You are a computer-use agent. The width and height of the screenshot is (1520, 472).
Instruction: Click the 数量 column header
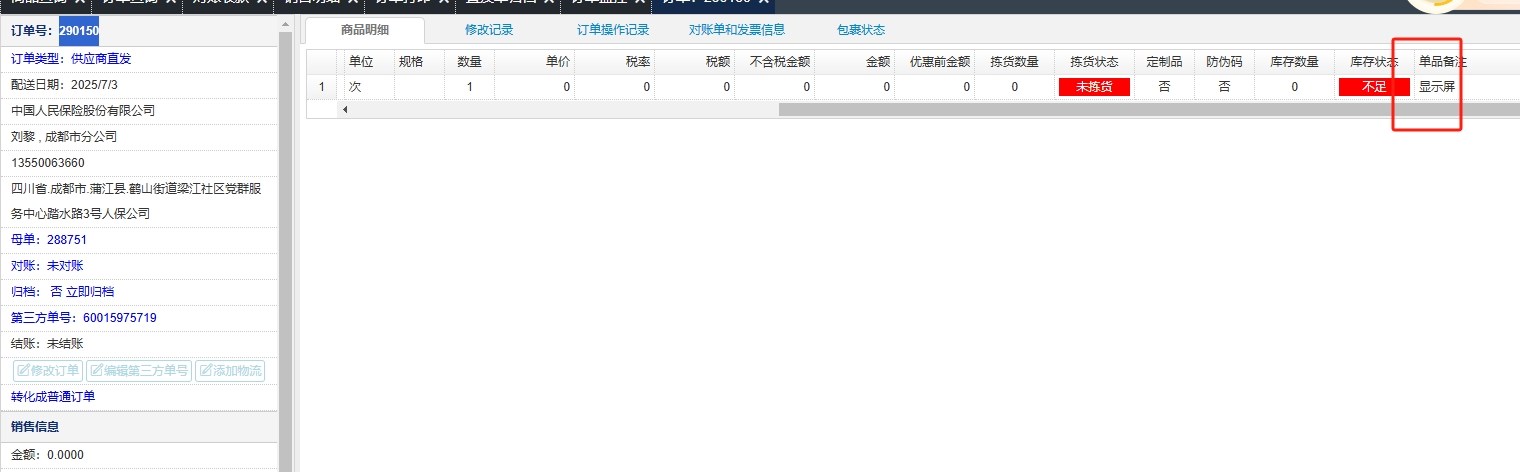tap(470, 62)
